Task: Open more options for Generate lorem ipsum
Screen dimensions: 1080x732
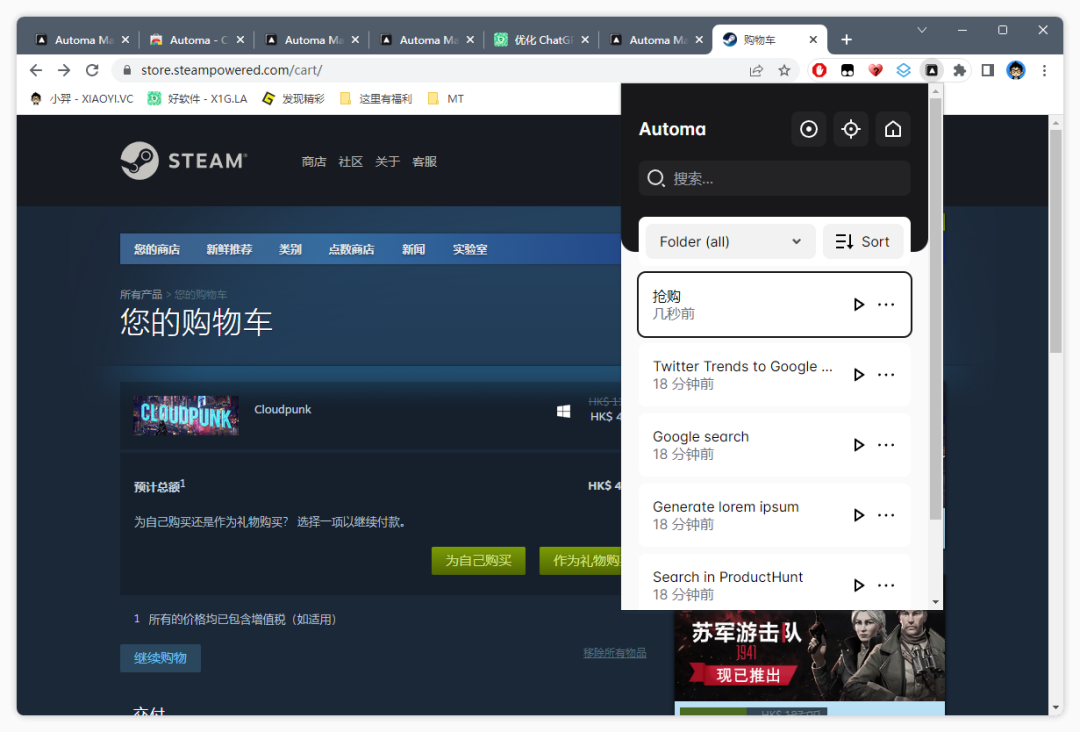Action: (886, 515)
